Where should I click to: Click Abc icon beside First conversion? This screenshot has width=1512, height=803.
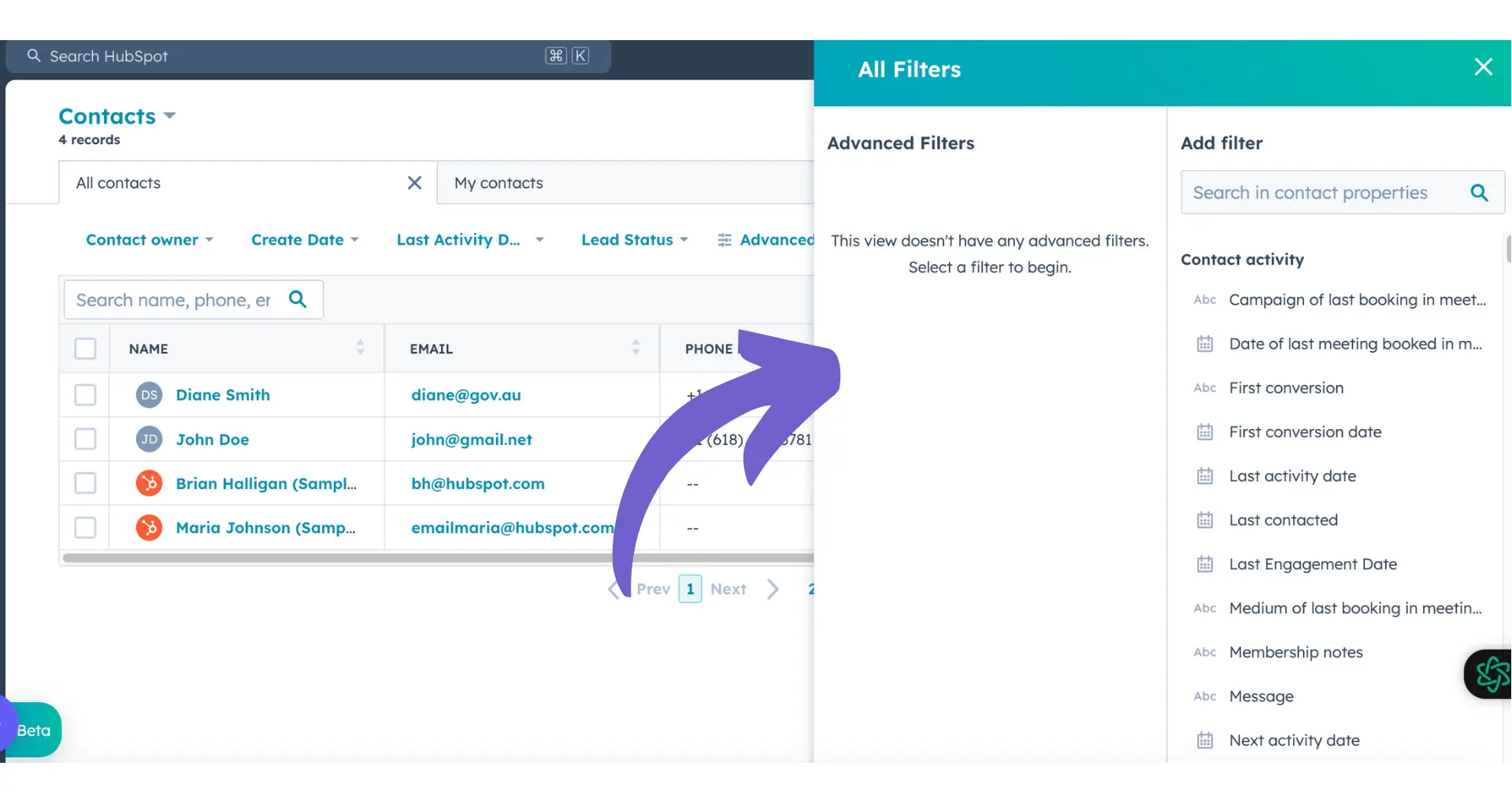[x=1205, y=388]
